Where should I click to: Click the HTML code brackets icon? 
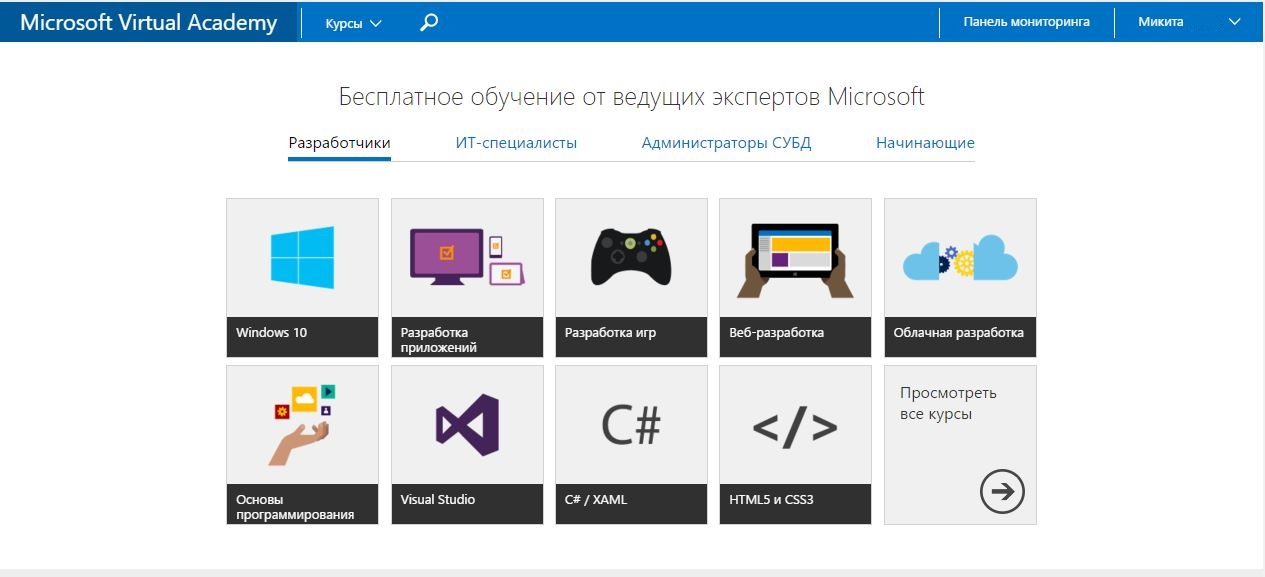pos(795,426)
